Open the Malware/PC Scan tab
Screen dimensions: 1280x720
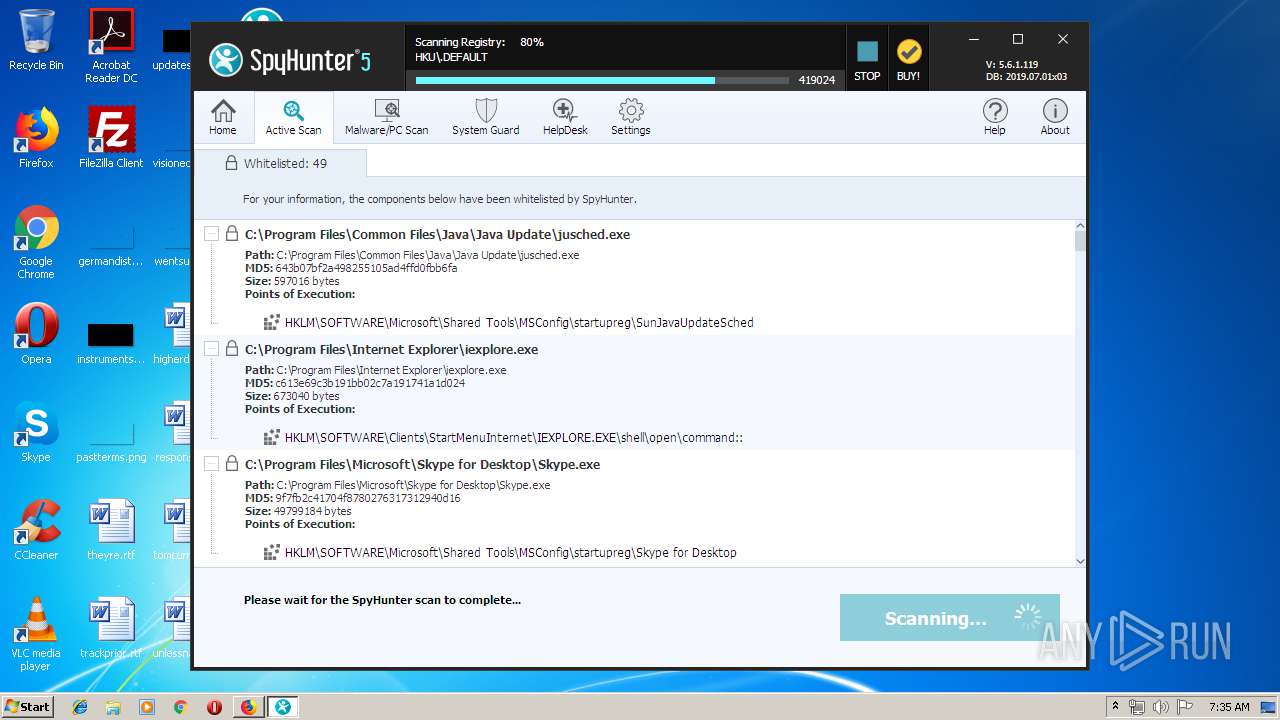pyautogui.click(x=386, y=117)
